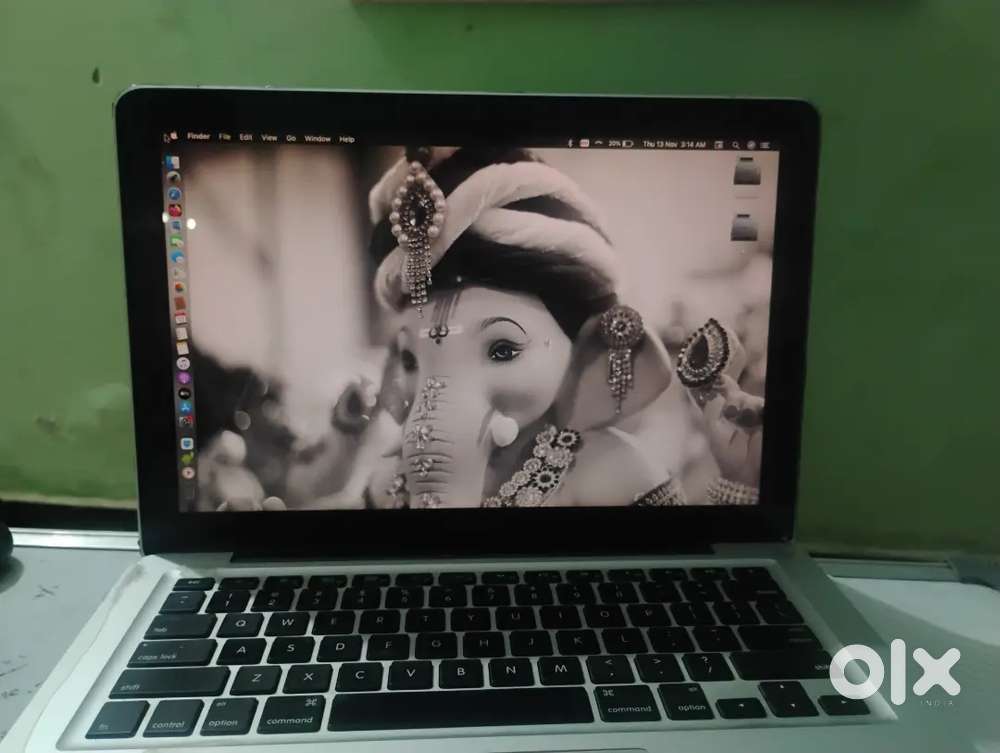The height and width of the screenshot is (753, 1000).
Task: Open the Apple menu
Action: 172,136
